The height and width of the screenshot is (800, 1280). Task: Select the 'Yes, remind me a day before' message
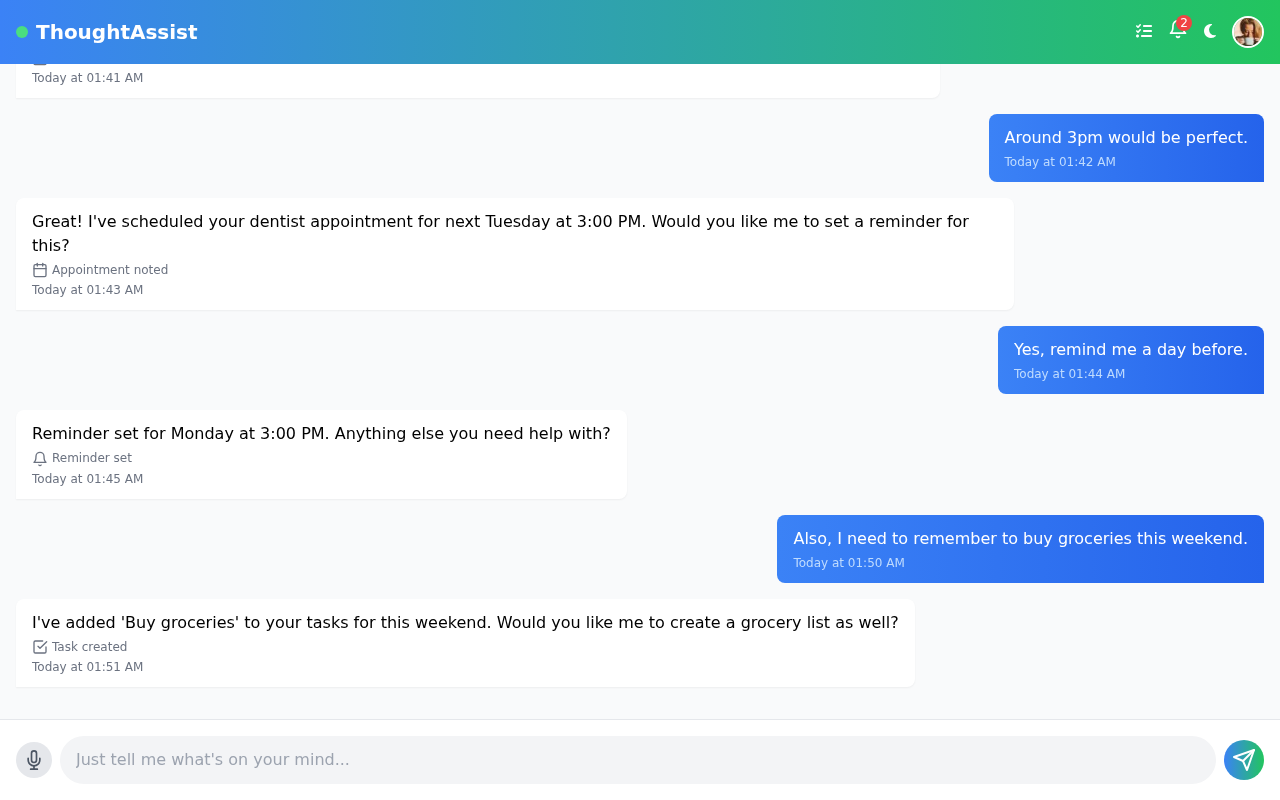tap(1130, 360)
